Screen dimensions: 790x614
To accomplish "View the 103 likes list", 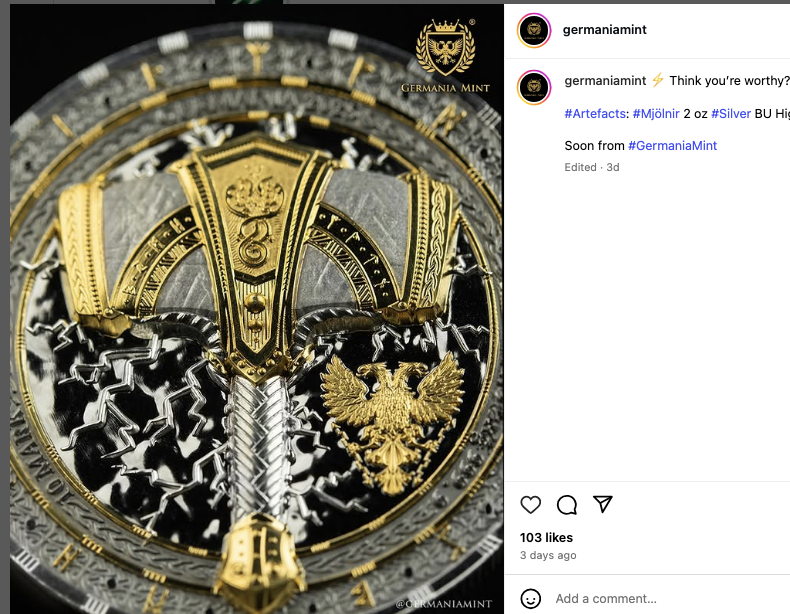I will click(546, 537).
